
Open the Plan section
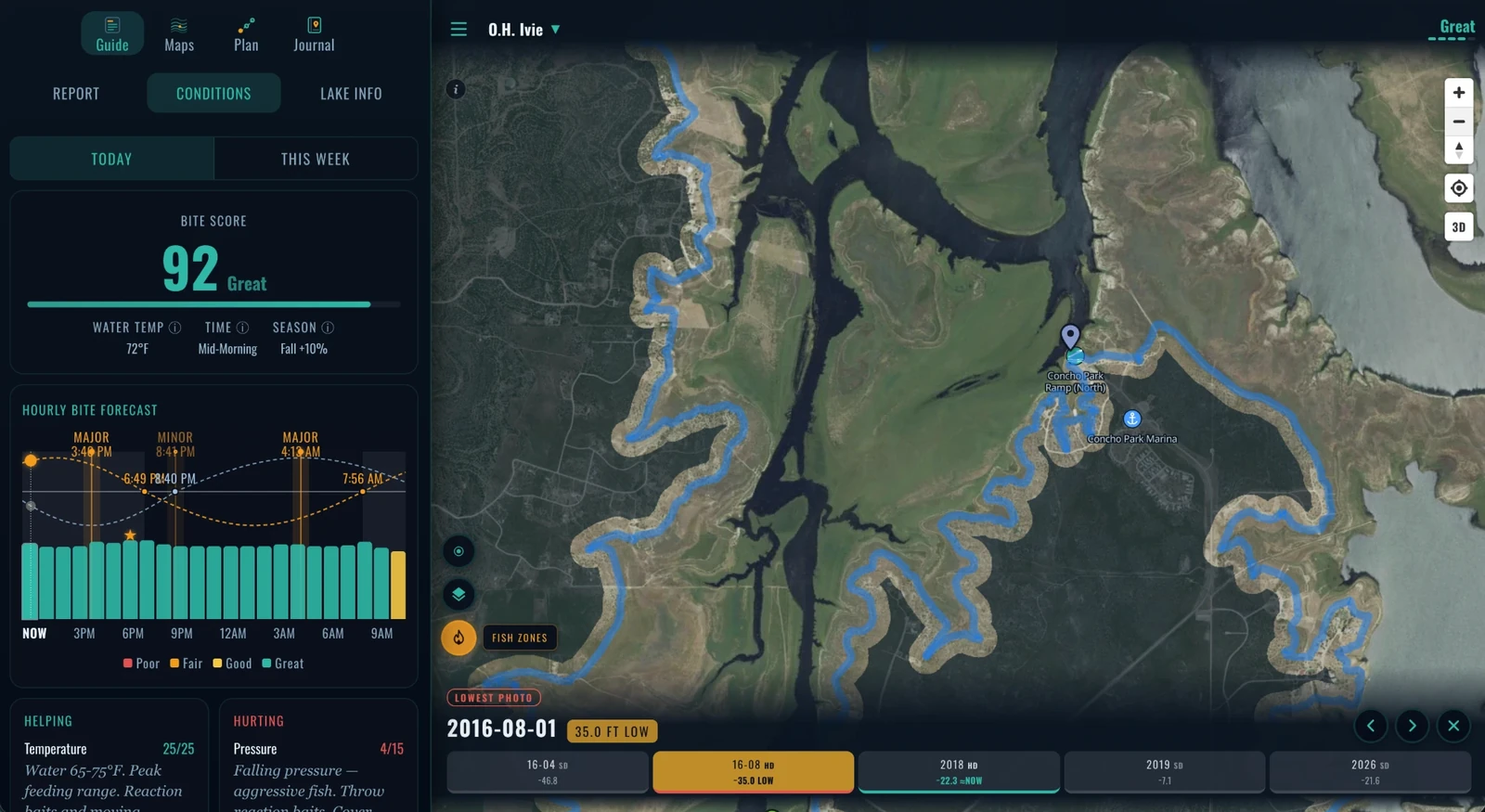(x=246, y=33)
